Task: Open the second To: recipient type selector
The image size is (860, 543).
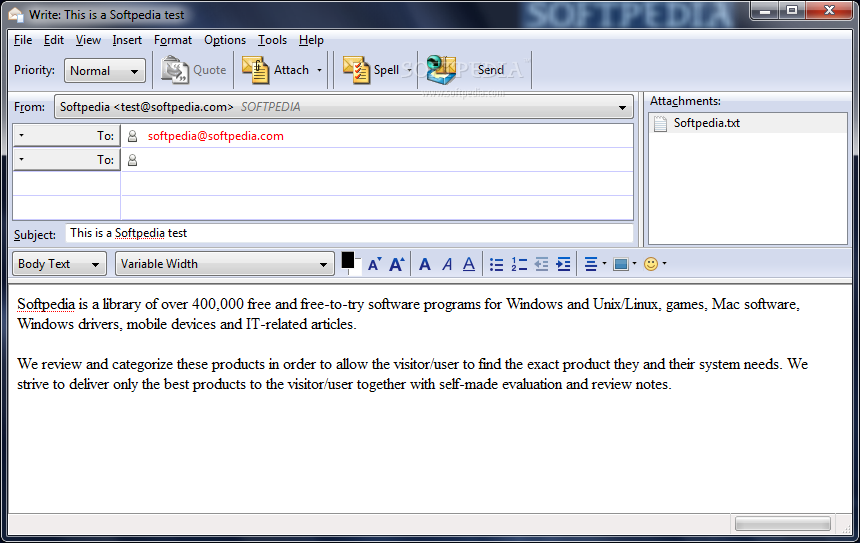Action: click(x=66, y=160)
